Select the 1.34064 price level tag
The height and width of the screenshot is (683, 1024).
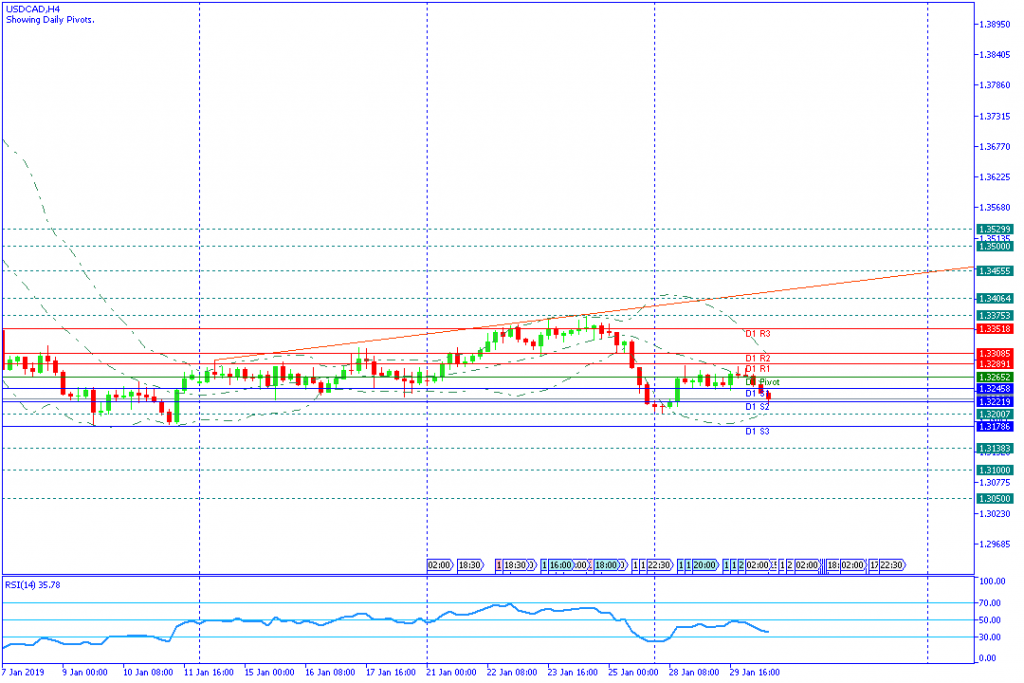pyautogui.click(x=996, y=298)
